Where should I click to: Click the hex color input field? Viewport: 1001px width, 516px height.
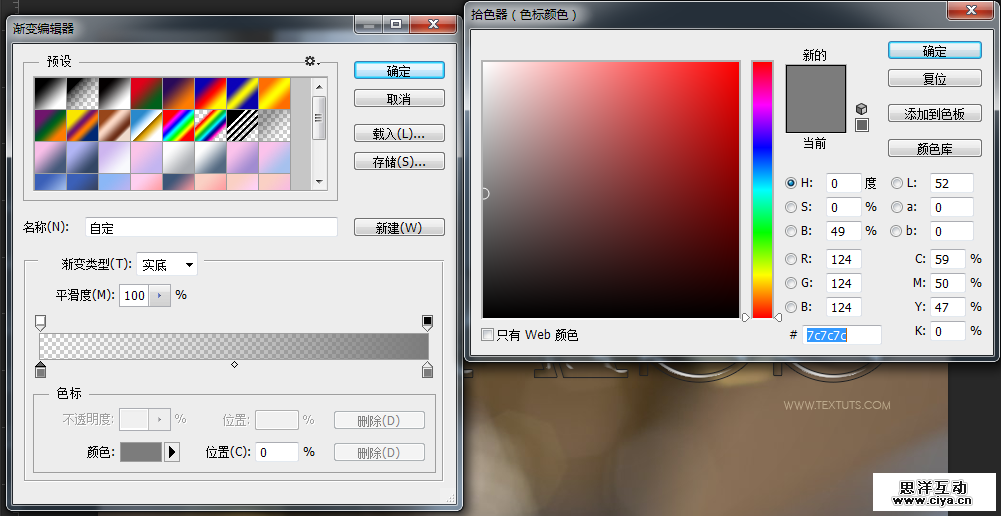tap(841, 335)
